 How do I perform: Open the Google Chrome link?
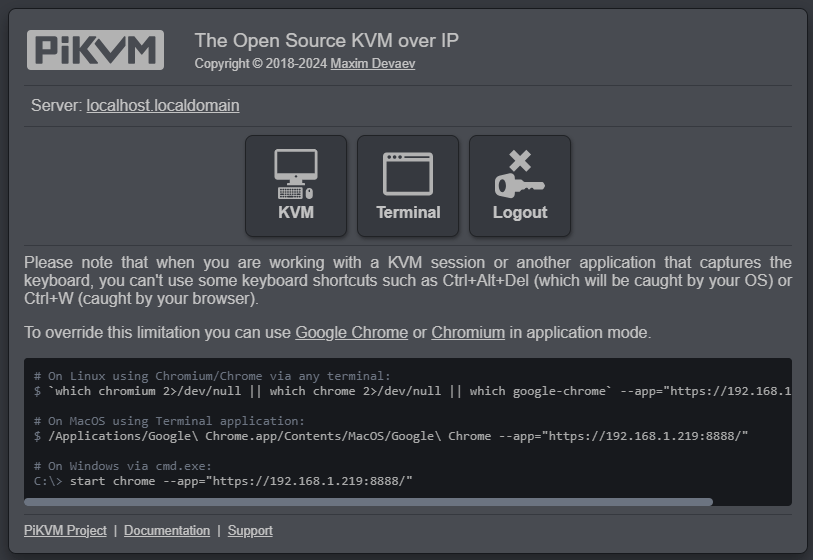[351, 332]
